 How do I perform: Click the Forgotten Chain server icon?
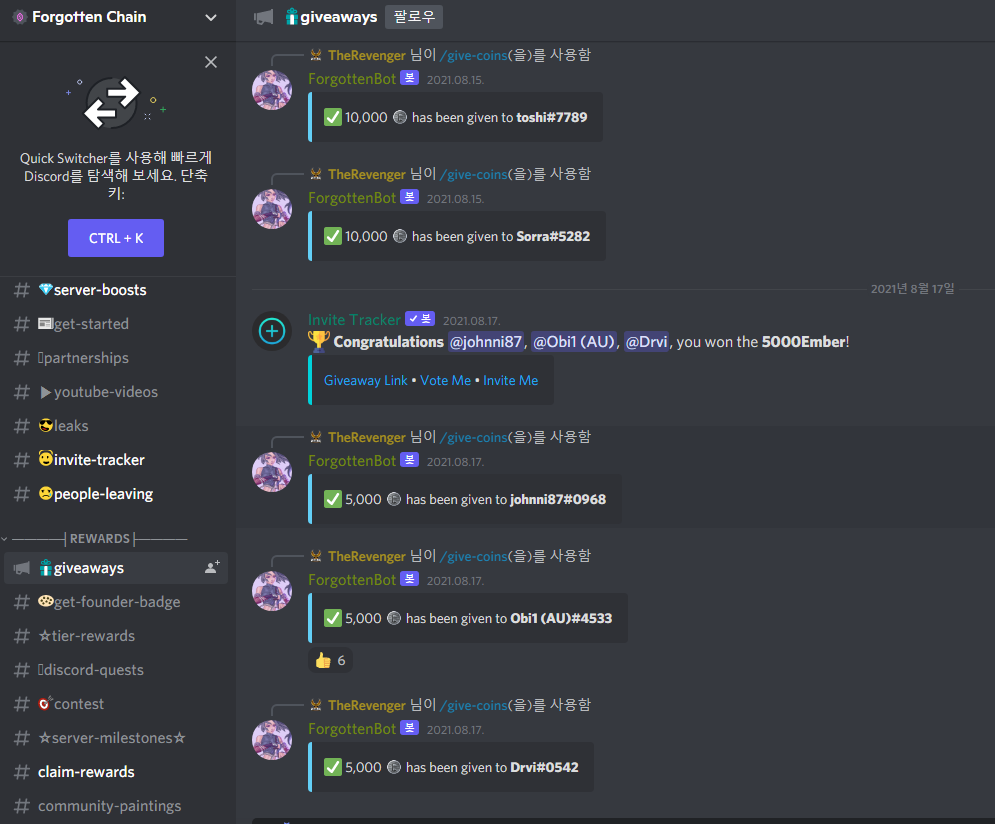tap(20, 17)
